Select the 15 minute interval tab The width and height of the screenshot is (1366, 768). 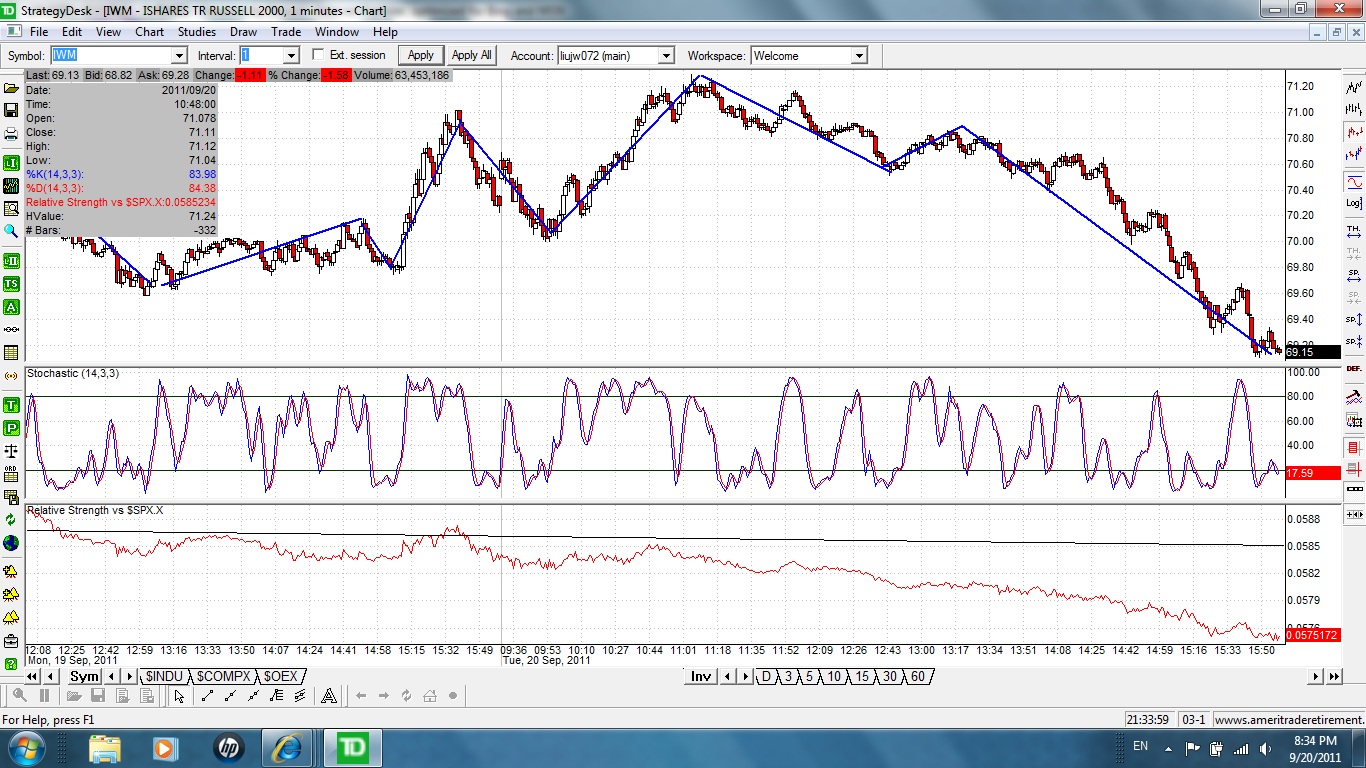[862, 677]
